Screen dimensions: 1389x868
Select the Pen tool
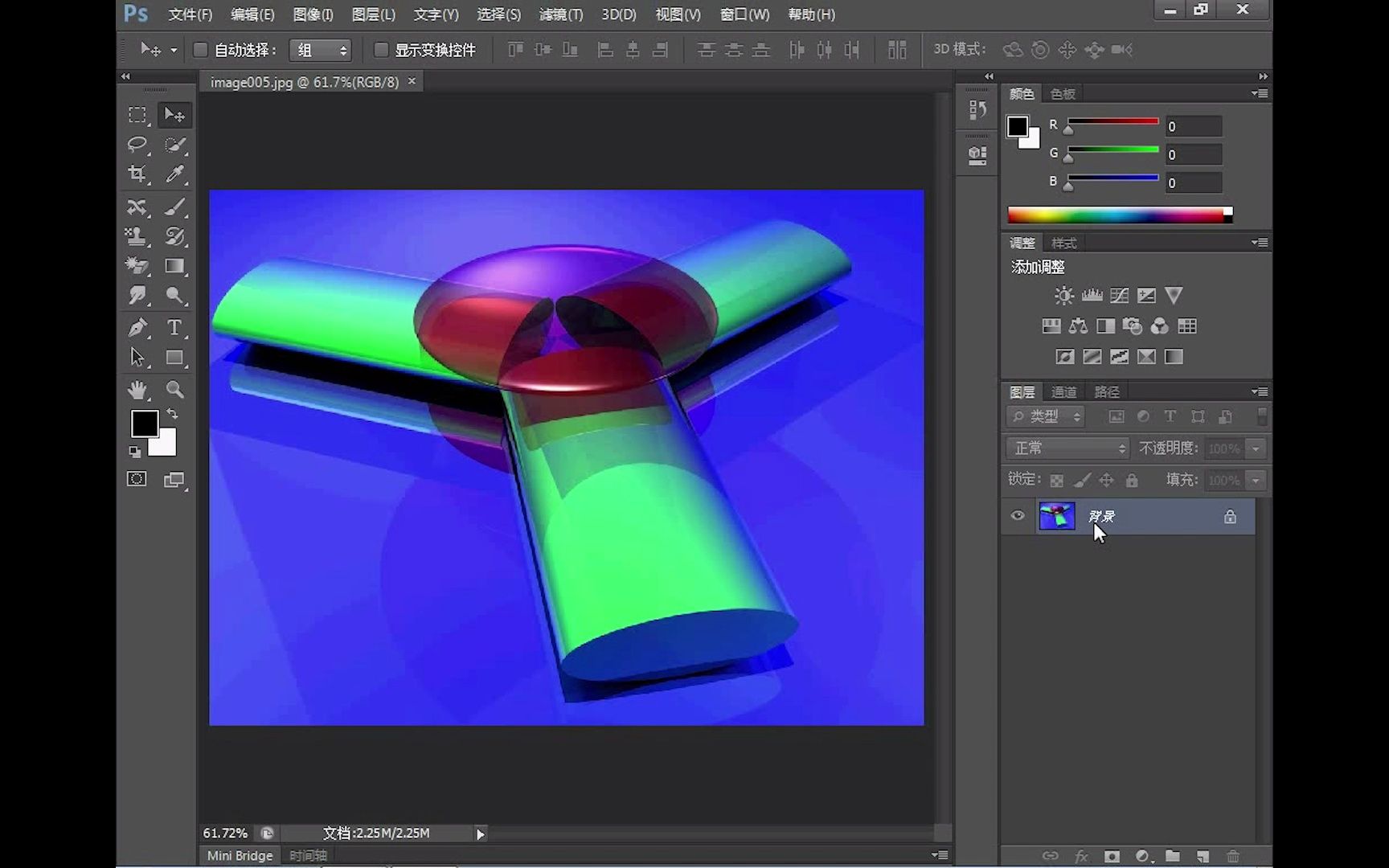click(137, 327)
